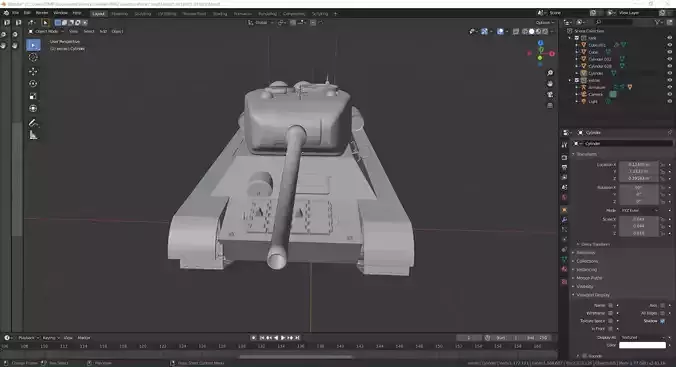Viewport: 676px width, 367px height.
Task: Open the Texture properties checker tab
Action: pyautogui.click(x=564, y=282)
